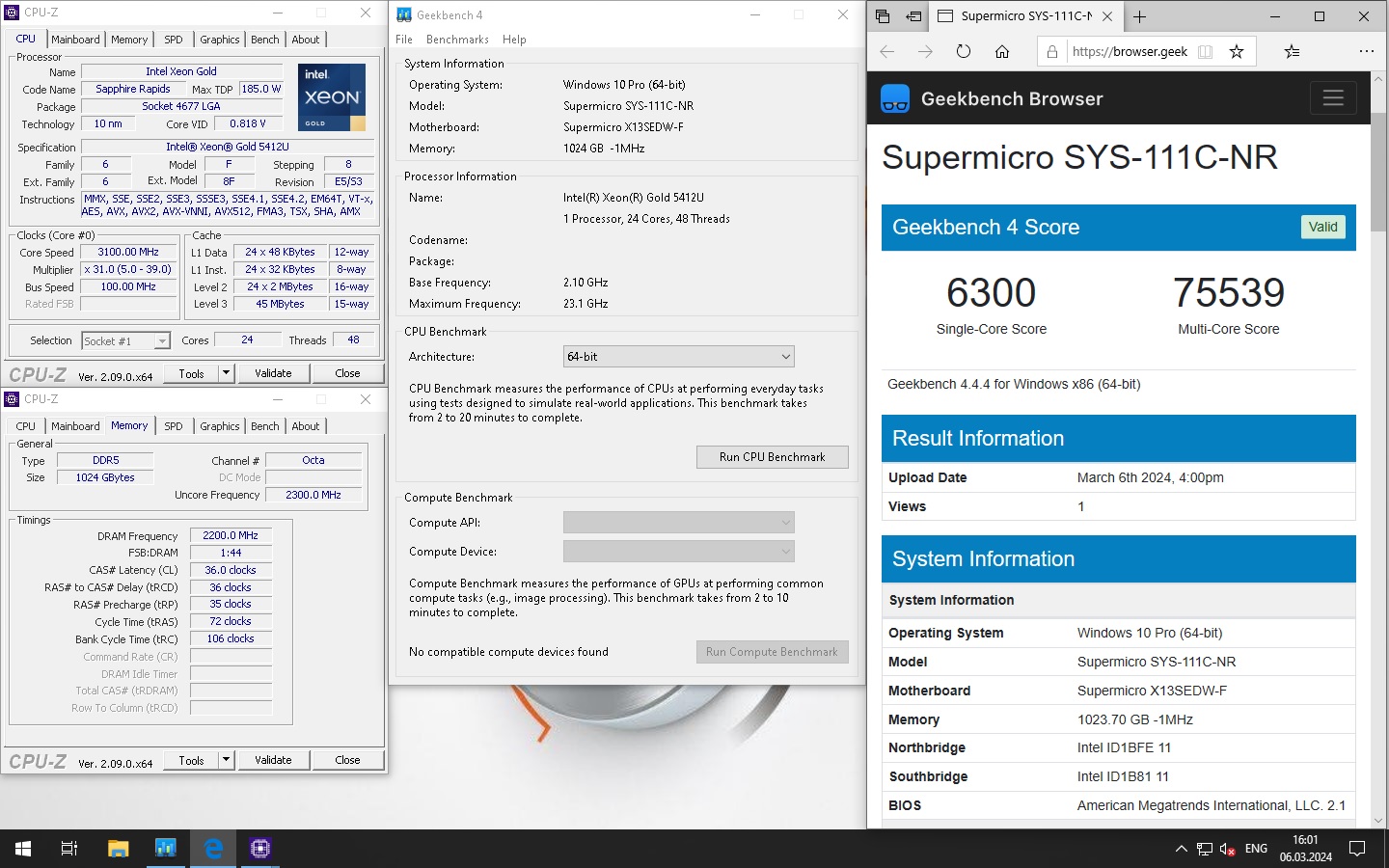Close the Supermicro SYS-111C-NR browser tab
The image size is (1389, 868).
click(x=1107, y=16)
